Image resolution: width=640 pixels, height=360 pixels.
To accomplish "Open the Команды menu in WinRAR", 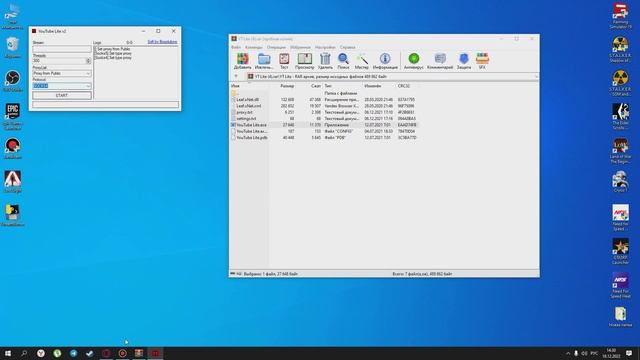I will [254, 47].
